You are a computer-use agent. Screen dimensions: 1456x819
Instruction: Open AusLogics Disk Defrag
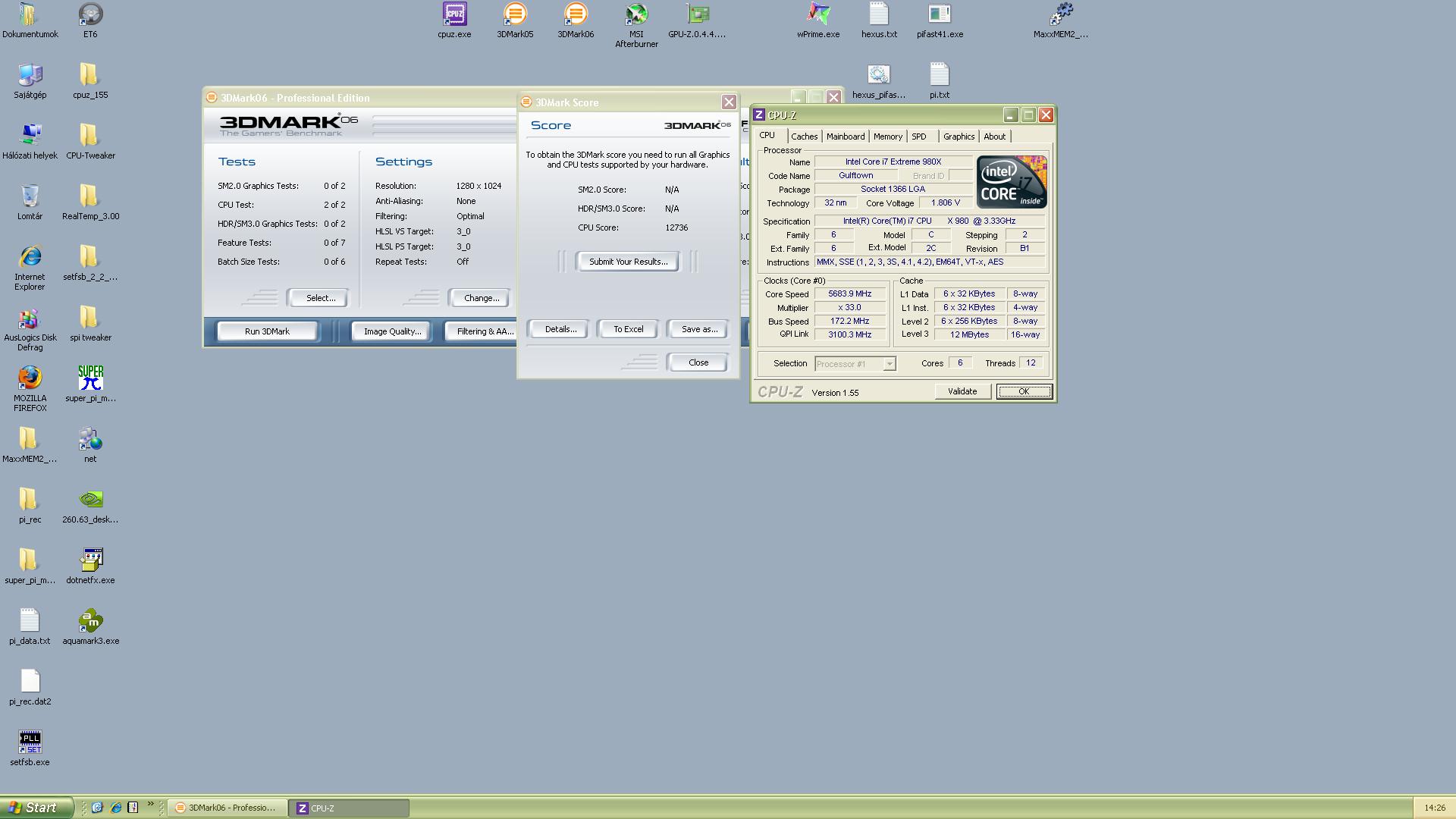[30, 328]
